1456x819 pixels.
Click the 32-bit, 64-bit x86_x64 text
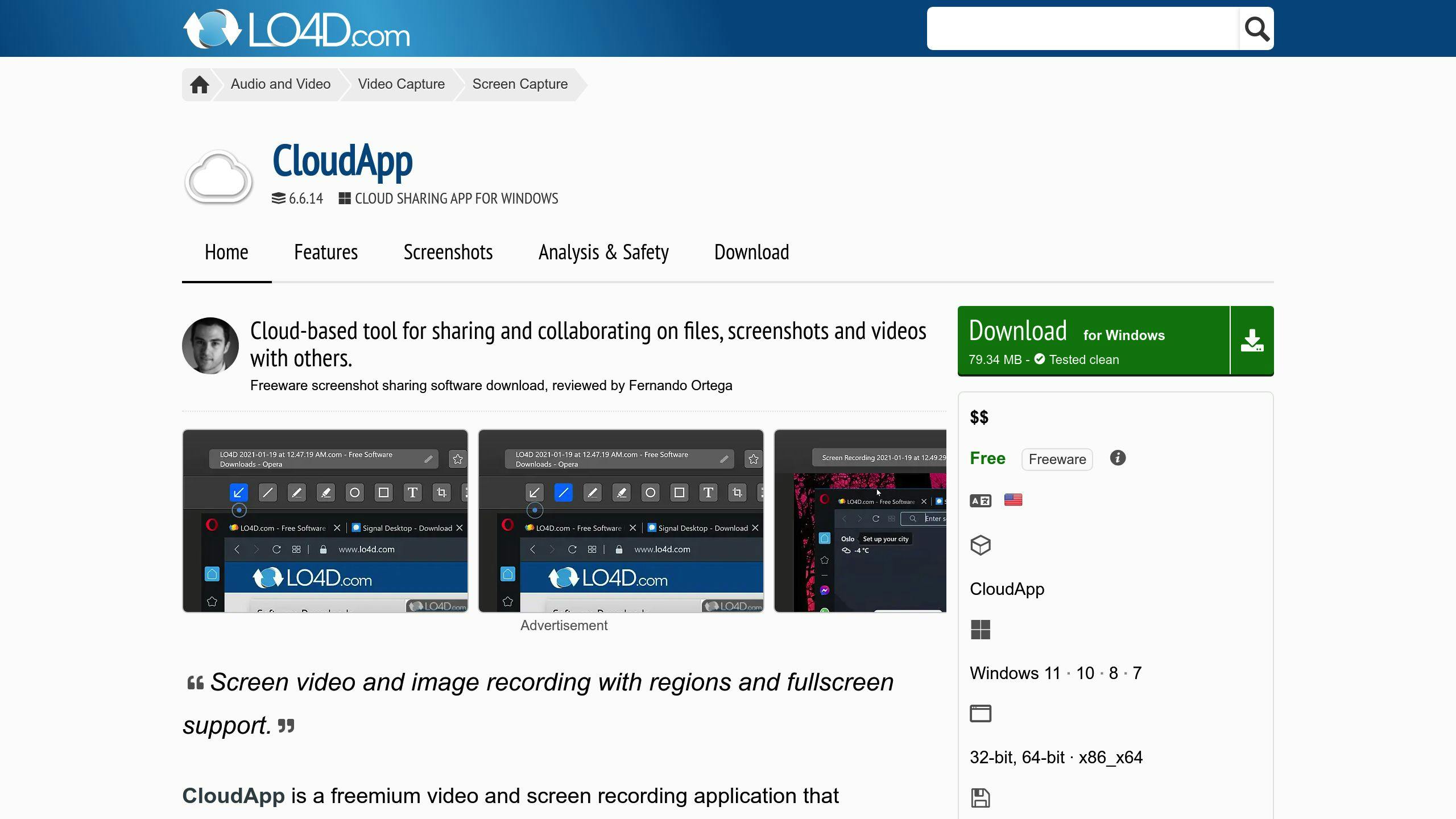[x=1056, y=757]
